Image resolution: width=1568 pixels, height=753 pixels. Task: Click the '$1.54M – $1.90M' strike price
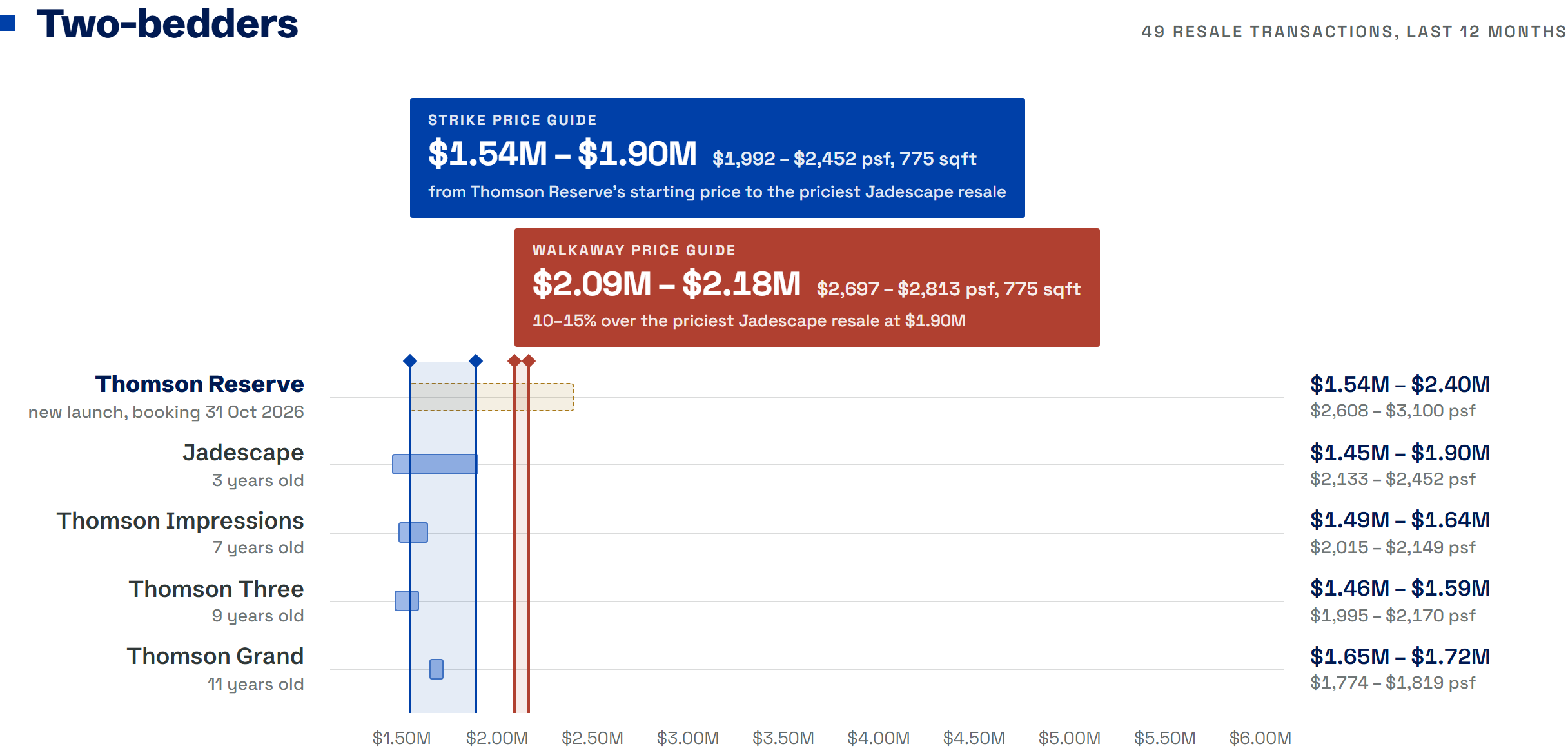coord(562,154)
